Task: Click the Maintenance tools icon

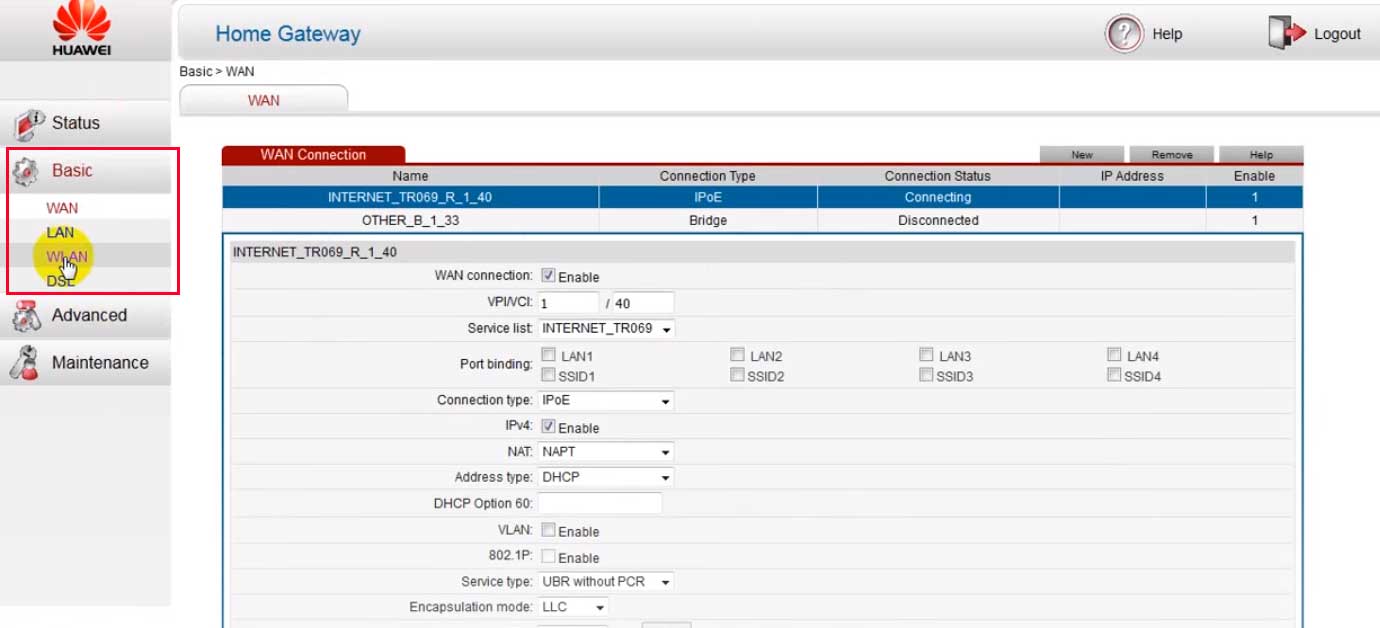Action: [25, 363]
